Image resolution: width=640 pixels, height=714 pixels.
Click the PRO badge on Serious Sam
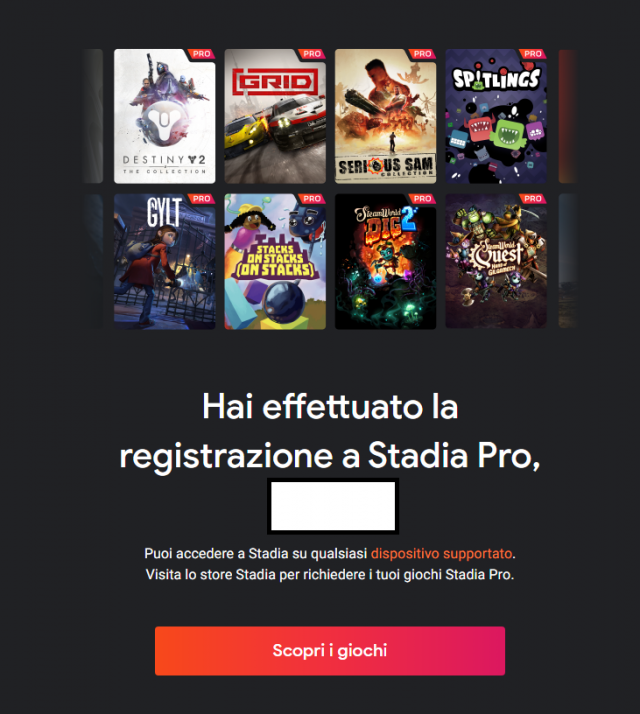coord(422,54)
